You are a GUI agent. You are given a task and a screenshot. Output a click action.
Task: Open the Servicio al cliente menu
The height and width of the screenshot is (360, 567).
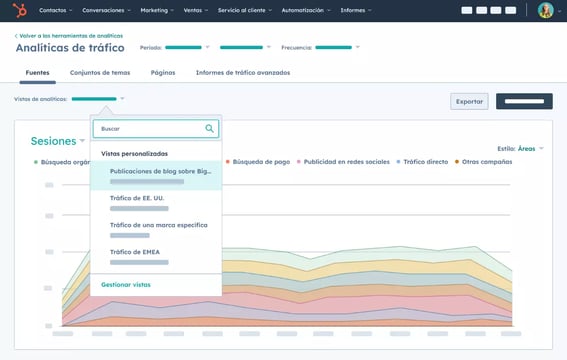(244, 10)
